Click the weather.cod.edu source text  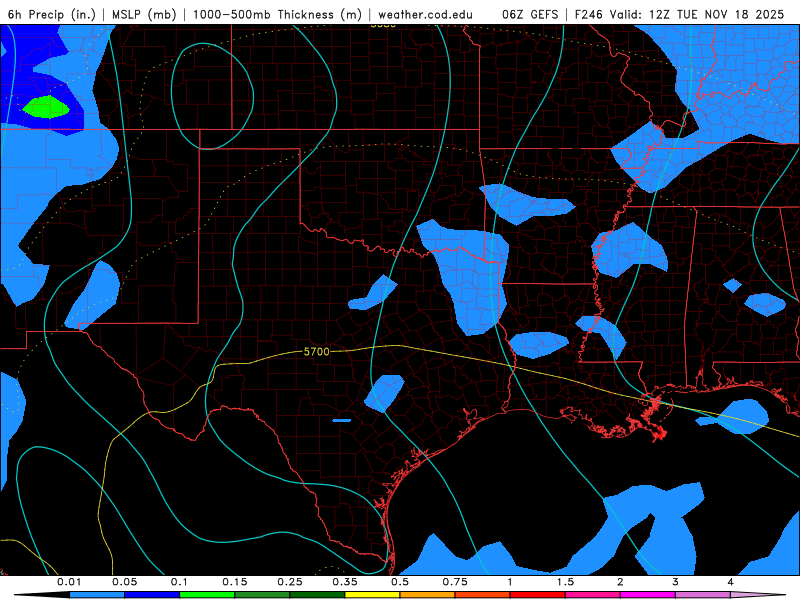425,14
